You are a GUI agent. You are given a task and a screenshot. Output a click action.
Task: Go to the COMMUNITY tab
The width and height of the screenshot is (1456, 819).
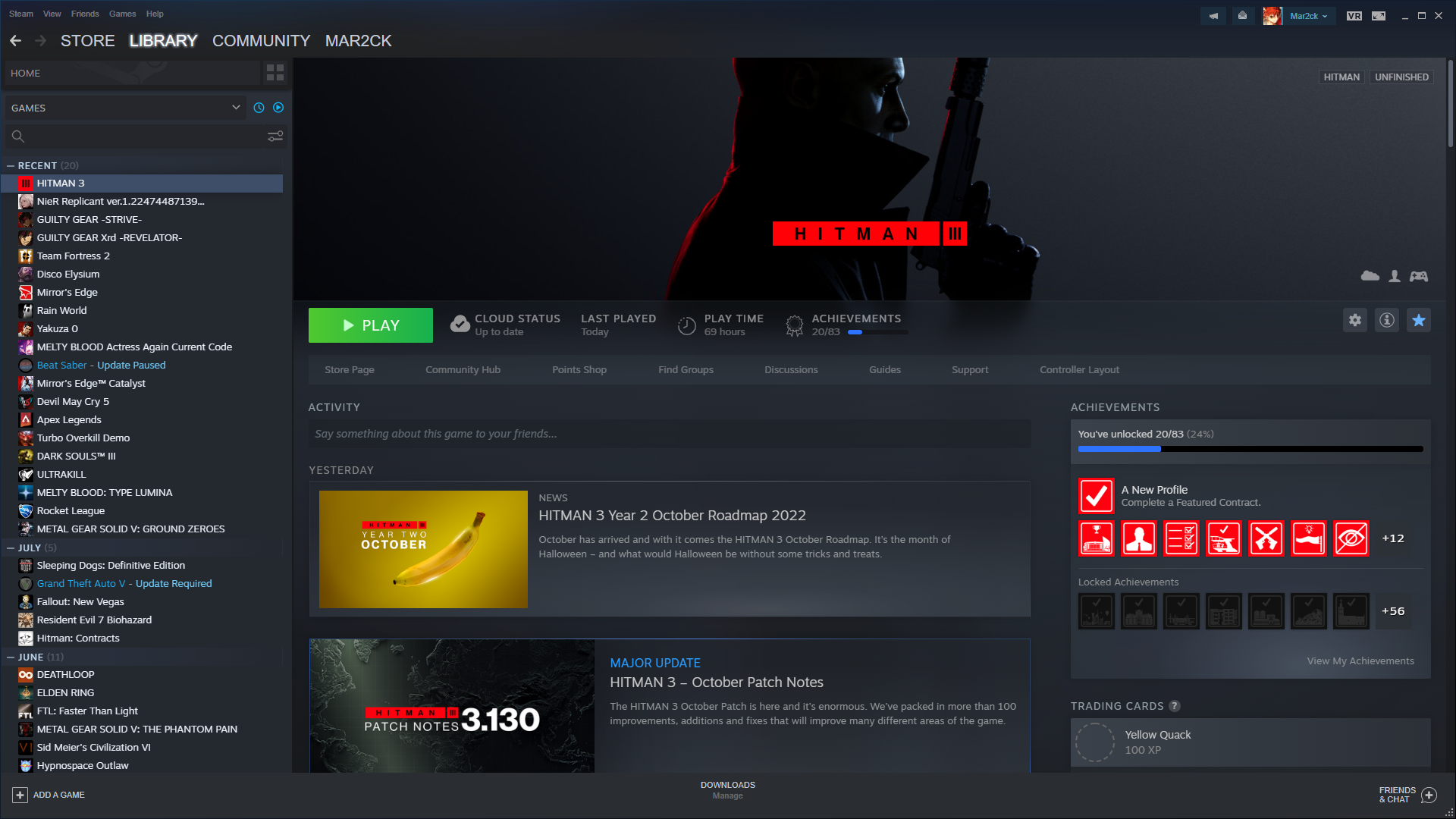point(261,41)
